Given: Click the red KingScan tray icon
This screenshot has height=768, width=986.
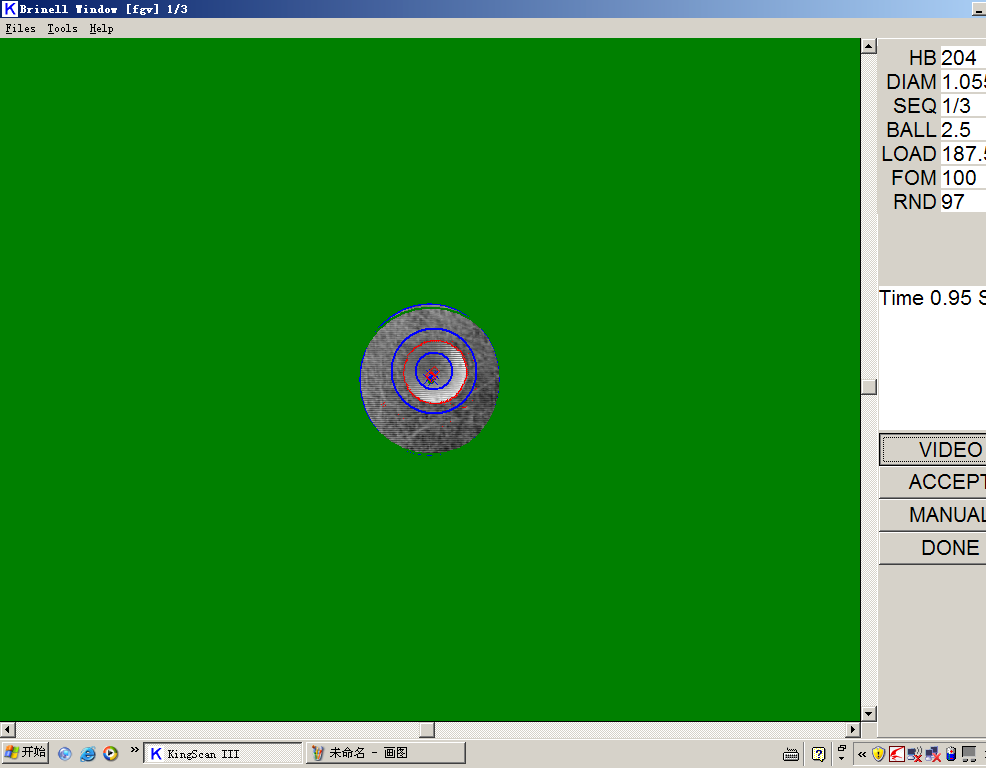Looking at the screenshot, I should 896,752.
